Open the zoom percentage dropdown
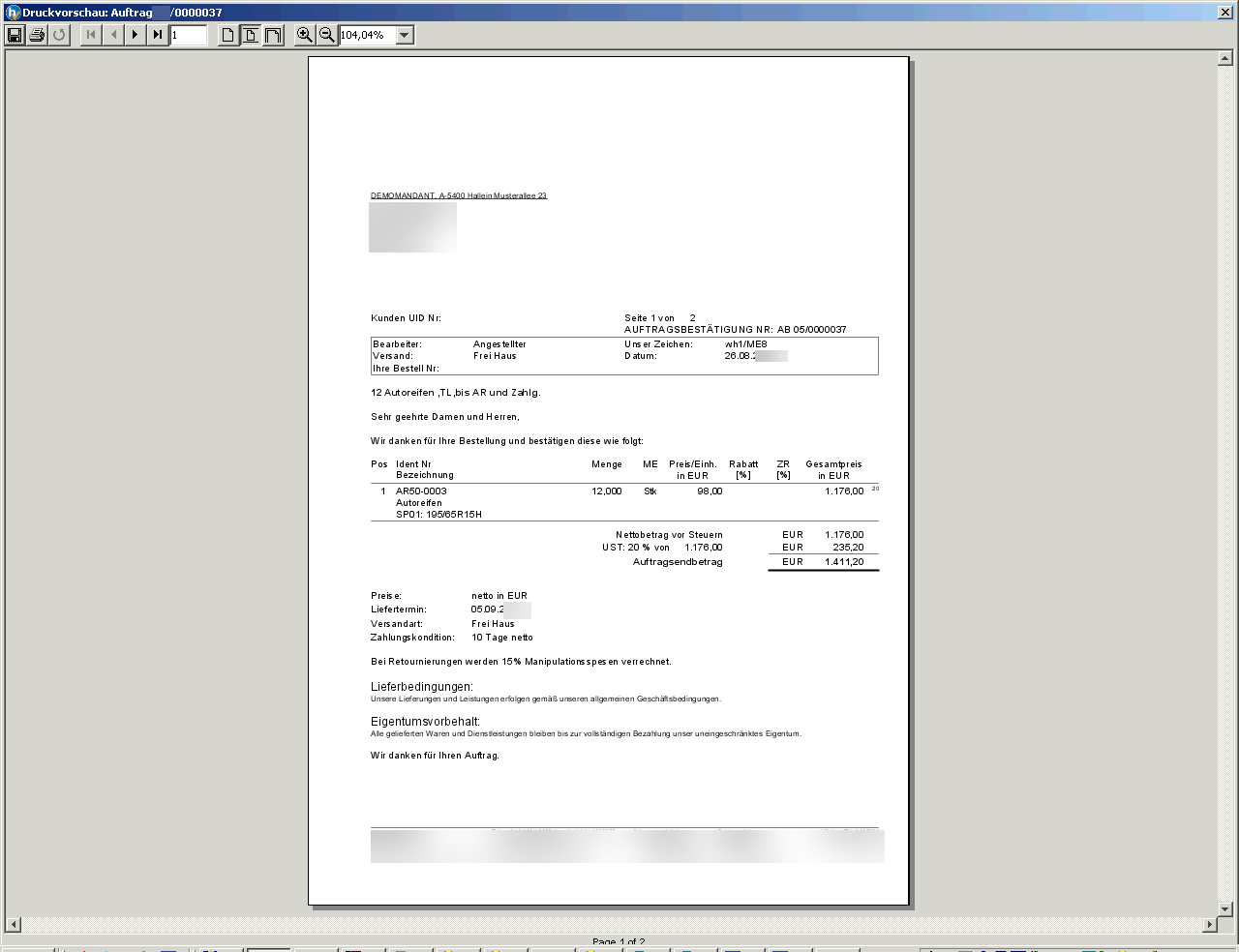 405,35
